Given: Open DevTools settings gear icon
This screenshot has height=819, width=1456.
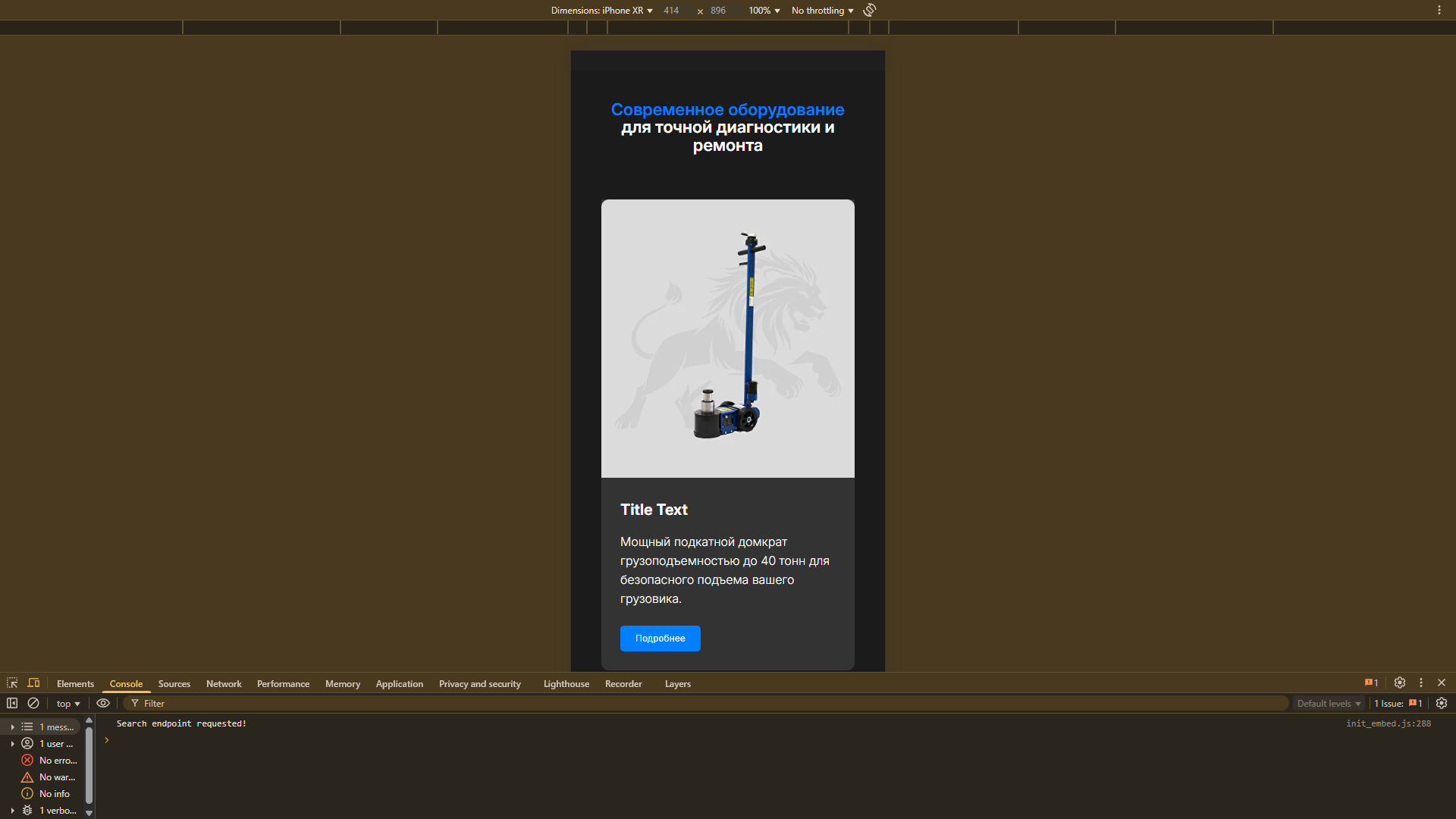Looking at the screenshot, I should 1400,683.
